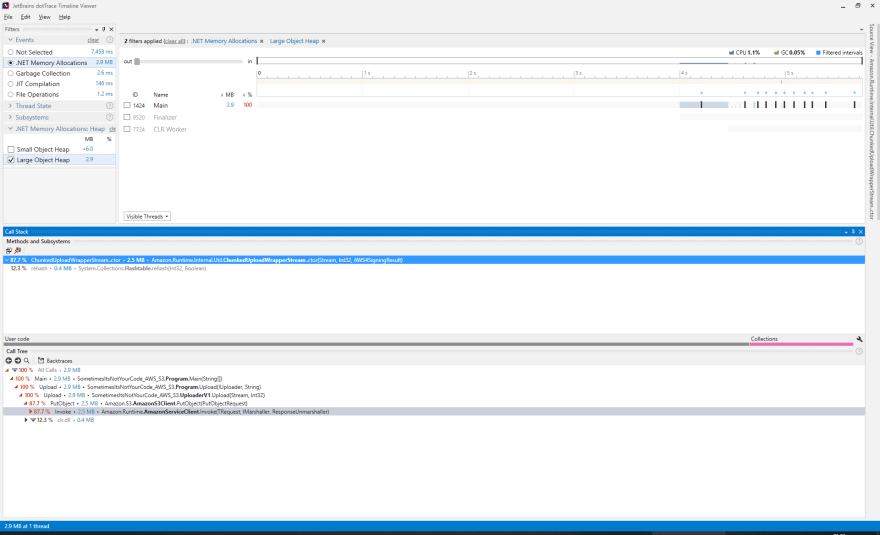The height and width of the screenshot is (535, 880).
Task: Collapse the .NET Memory Allocations: Heap section
Action: (x=10, y=129)
